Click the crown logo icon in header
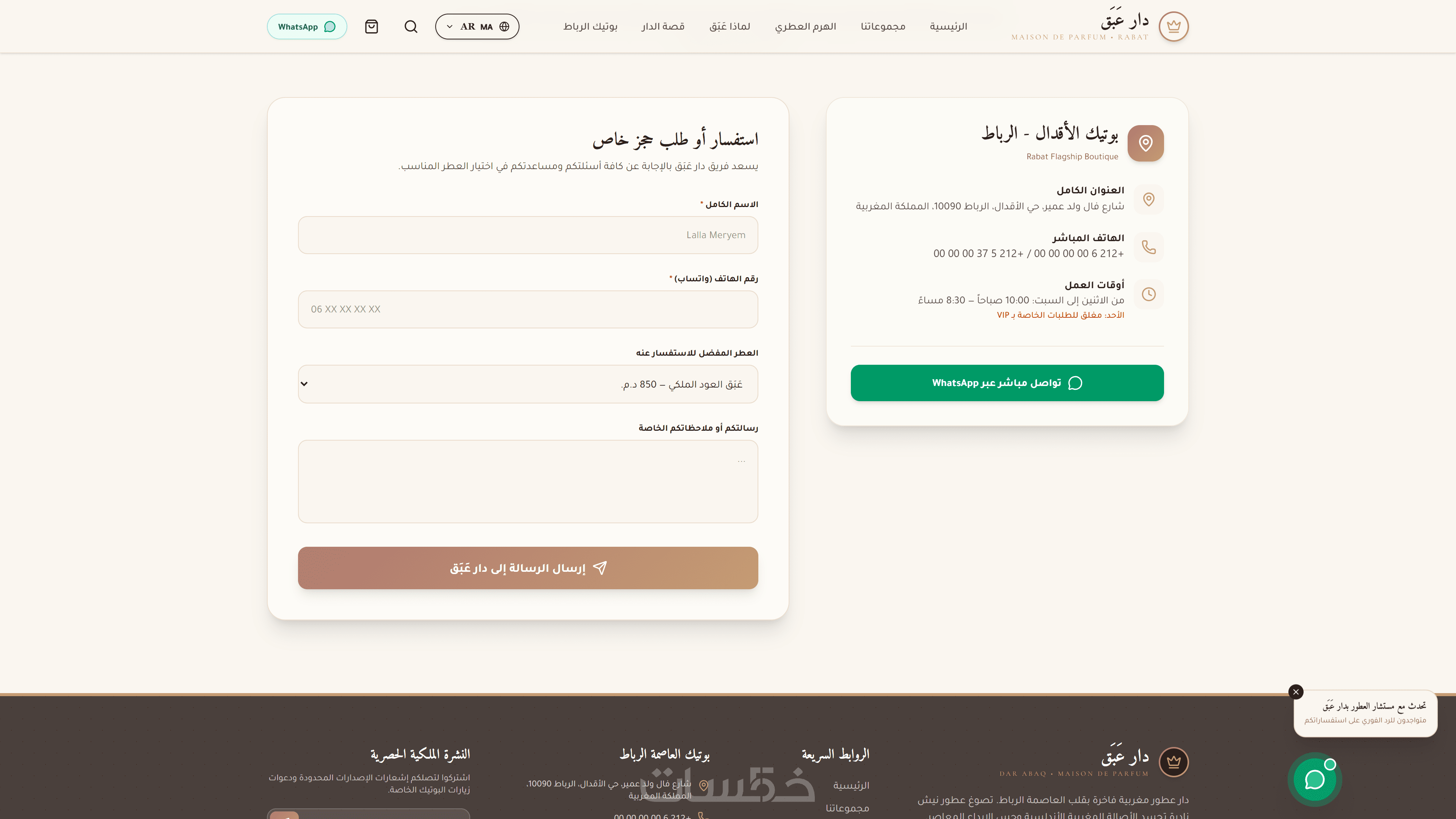 (1174, 27)
